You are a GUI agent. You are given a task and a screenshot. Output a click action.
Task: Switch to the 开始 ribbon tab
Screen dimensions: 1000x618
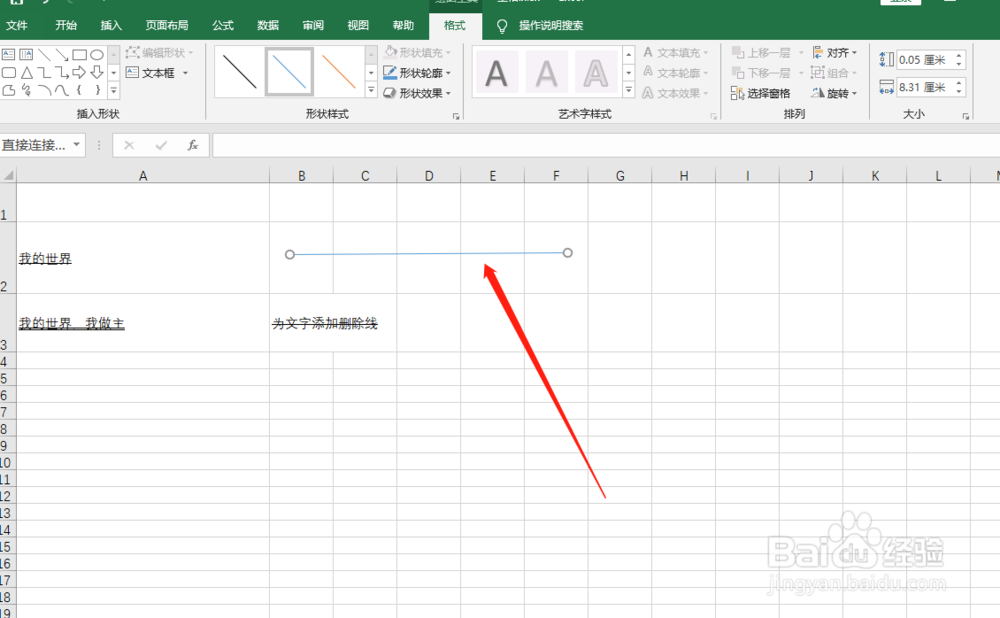coord(65,25)
